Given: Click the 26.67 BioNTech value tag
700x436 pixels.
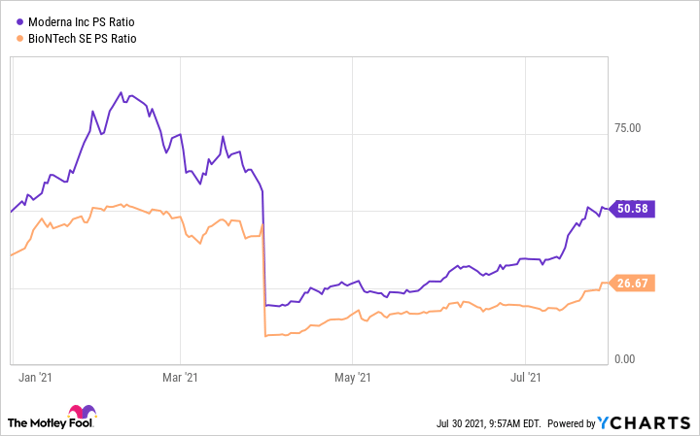Looking at the screenshot, I should 631,284.
